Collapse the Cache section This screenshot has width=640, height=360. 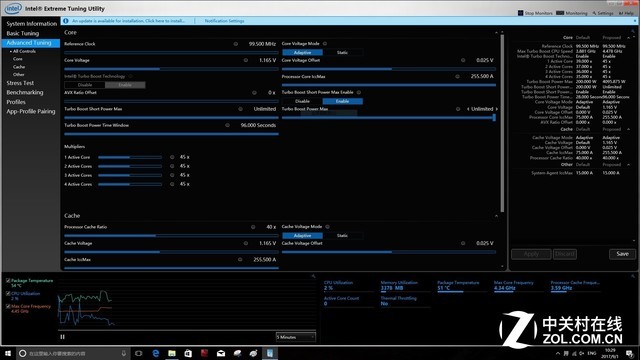[x=496, y=216]
